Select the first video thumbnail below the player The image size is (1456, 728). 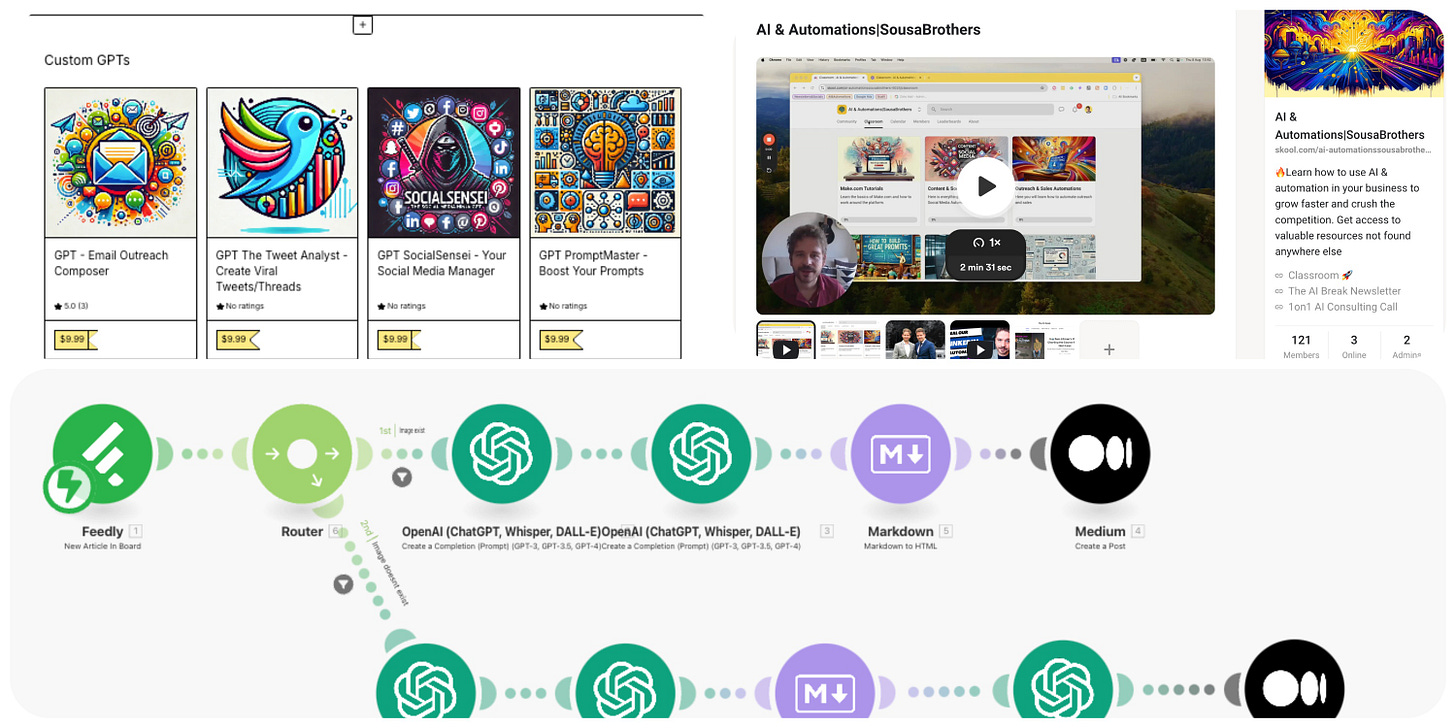click(x=786, y=340)
